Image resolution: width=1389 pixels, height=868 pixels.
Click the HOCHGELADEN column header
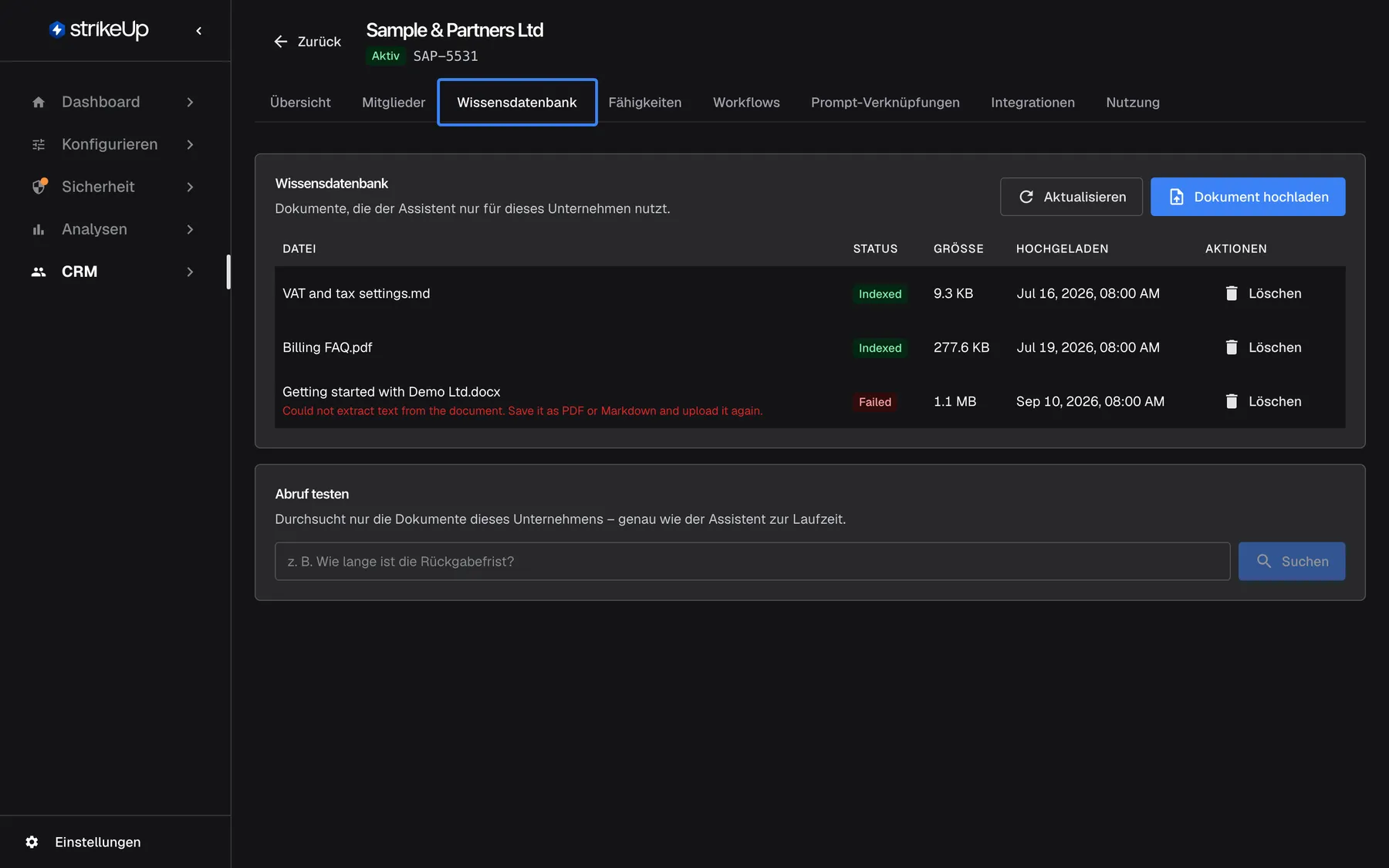click(x=1062, y=248)
